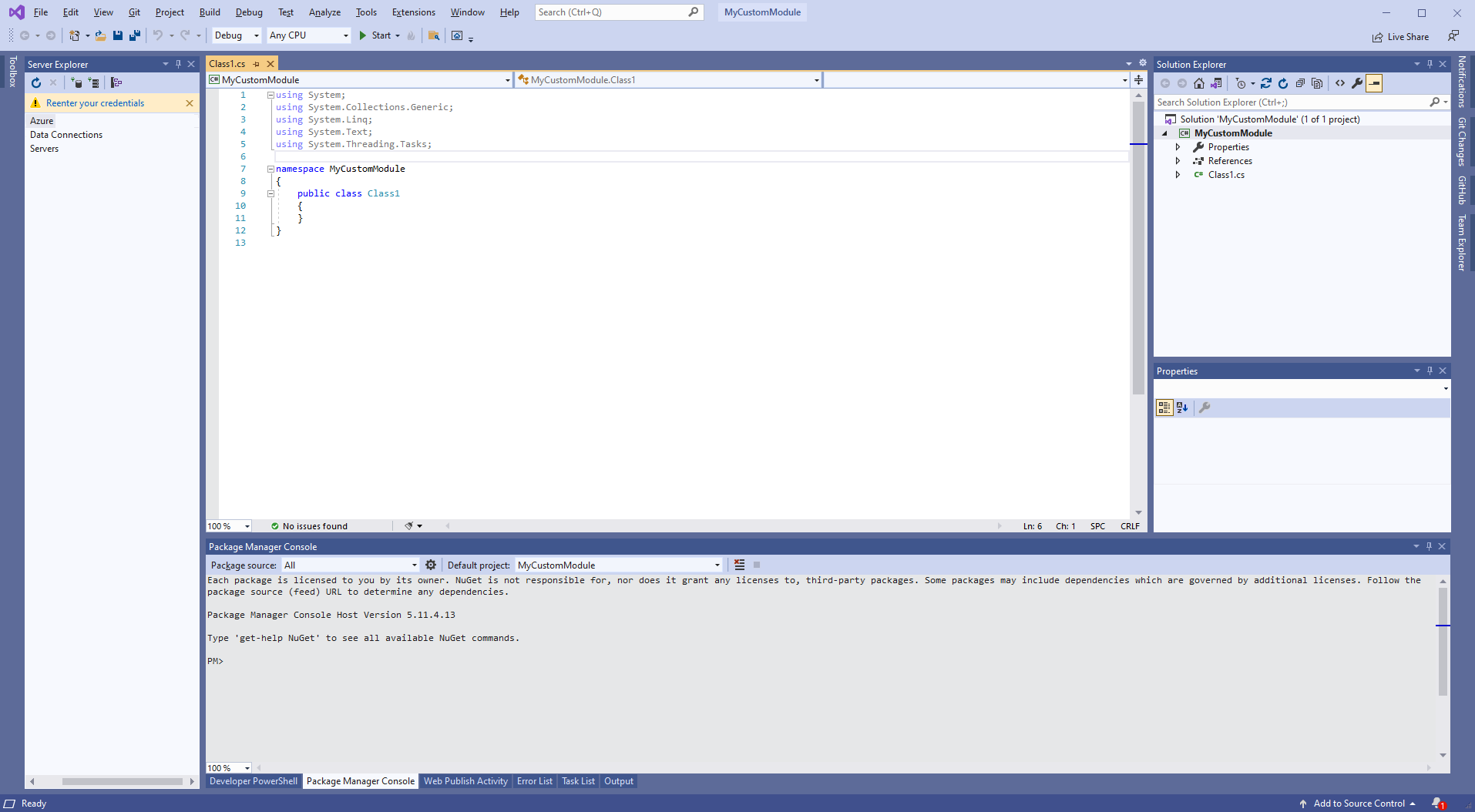The image size is (1475, 812).
Task: Click Connect to Database icon in Server Explorer
Action: [x=76, y=82]
